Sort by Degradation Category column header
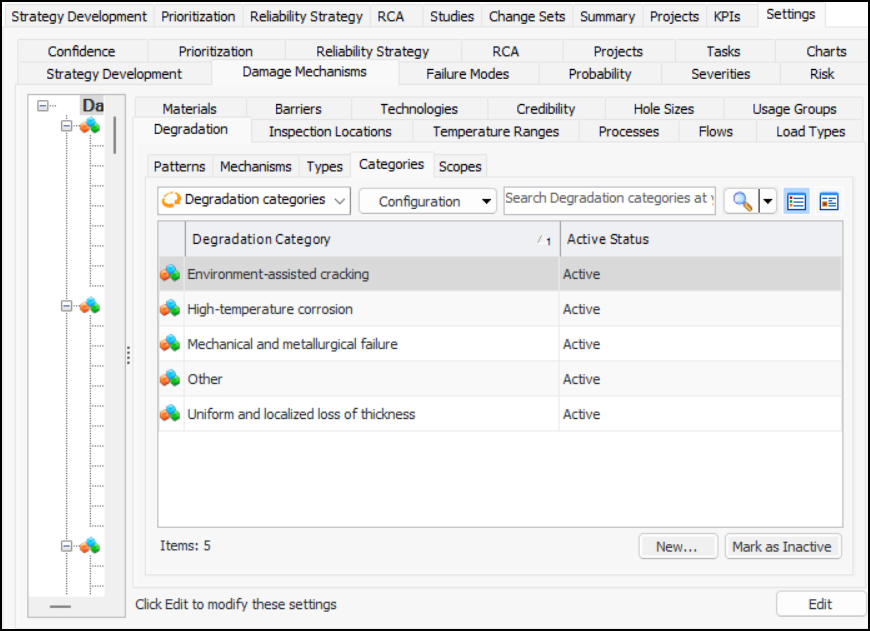 360,239
